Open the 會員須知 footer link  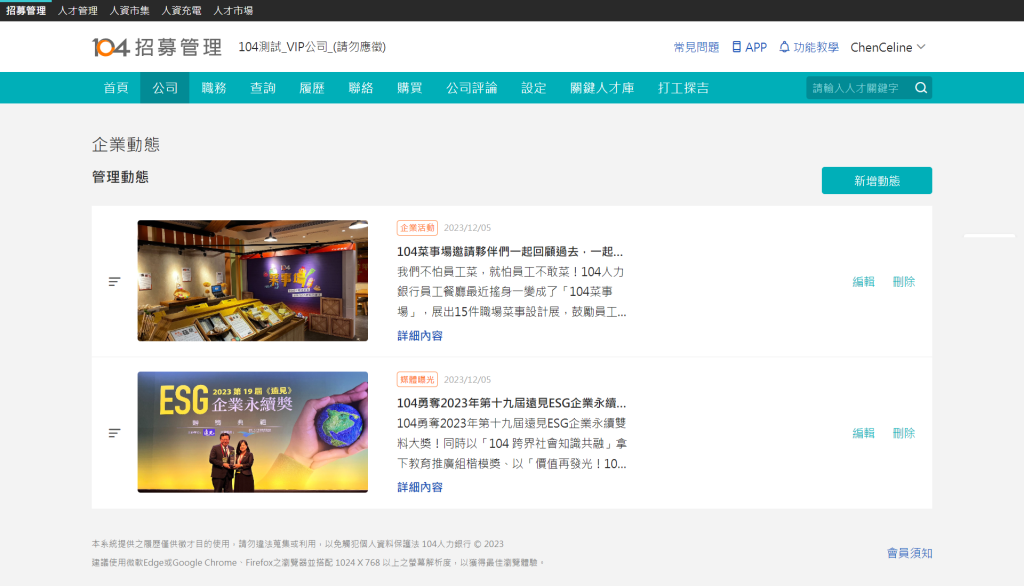coord(909,553)
